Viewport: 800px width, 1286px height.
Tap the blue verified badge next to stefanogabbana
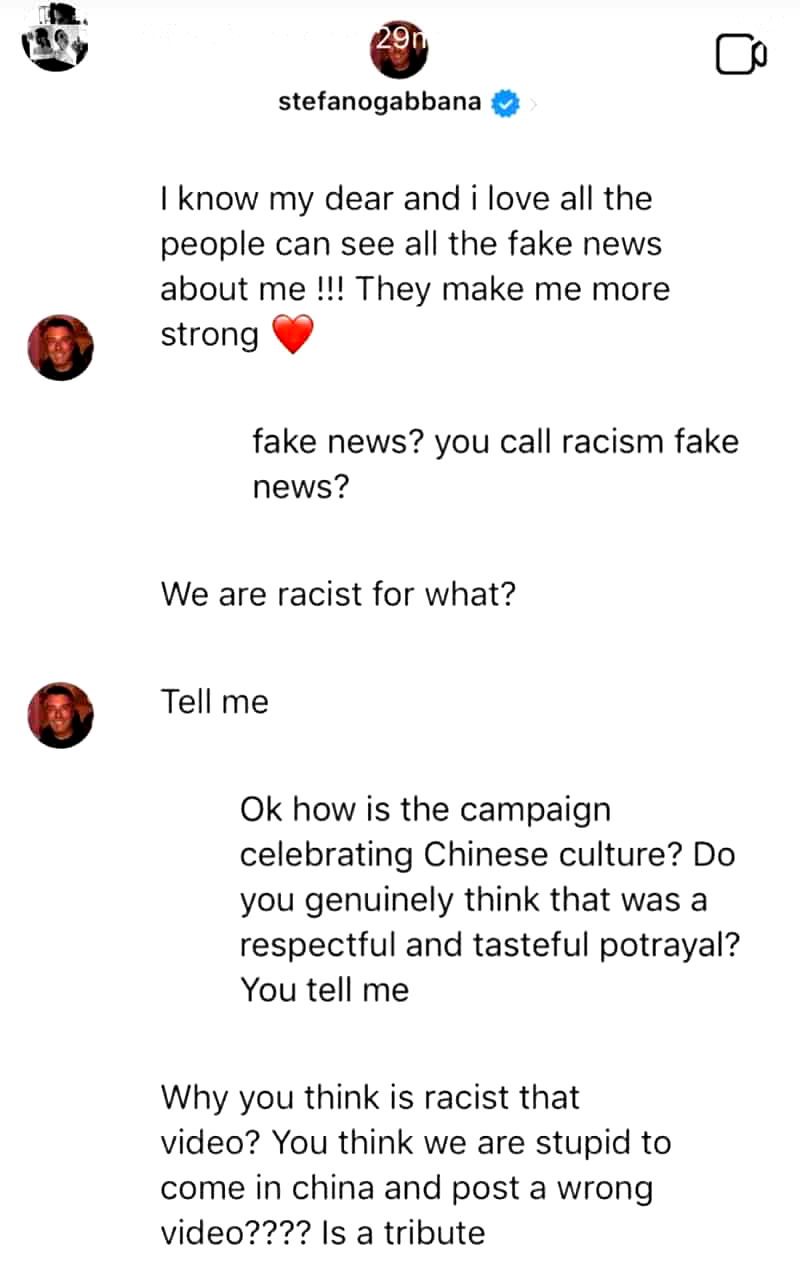[505, 104]
